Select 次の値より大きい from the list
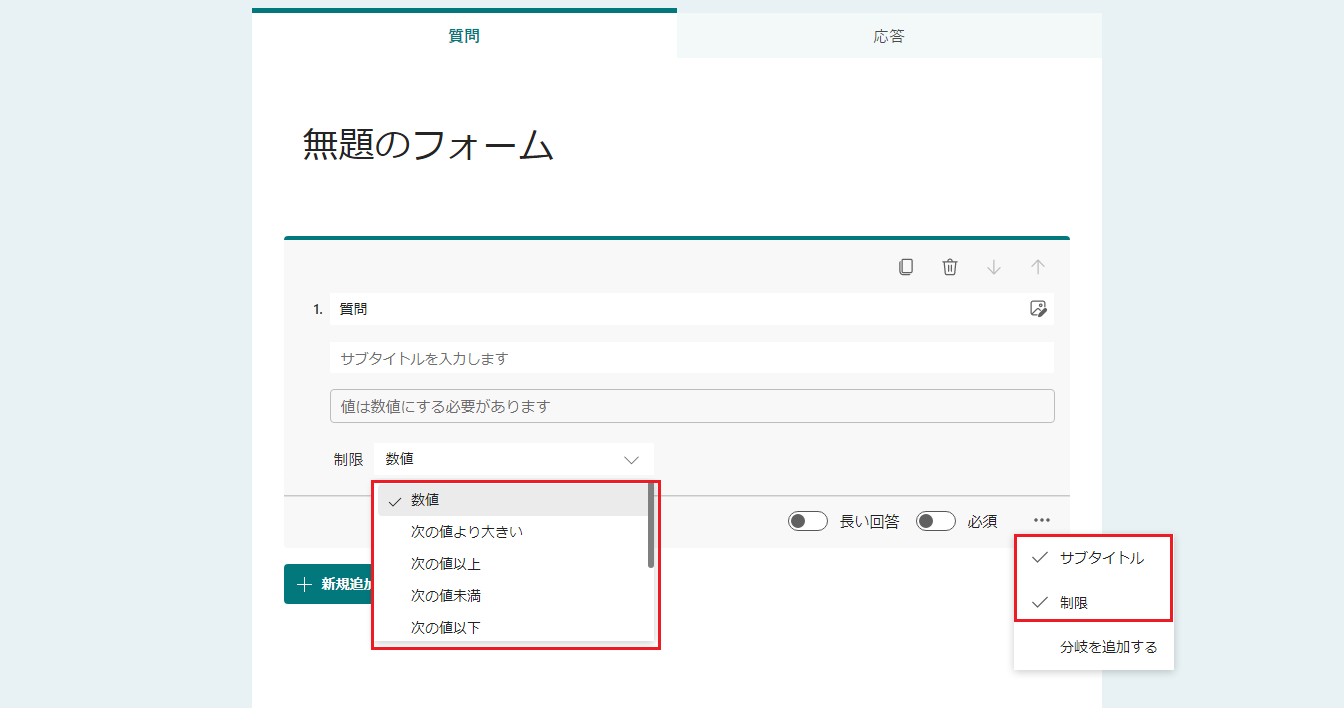1344x708 pixels. (467, 532)
